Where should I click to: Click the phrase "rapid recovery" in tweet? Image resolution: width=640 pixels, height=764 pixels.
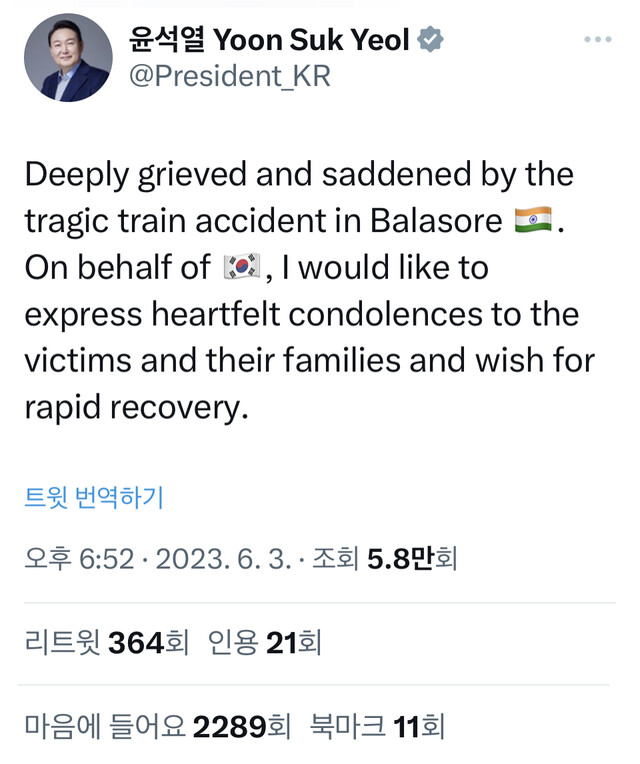134,409
